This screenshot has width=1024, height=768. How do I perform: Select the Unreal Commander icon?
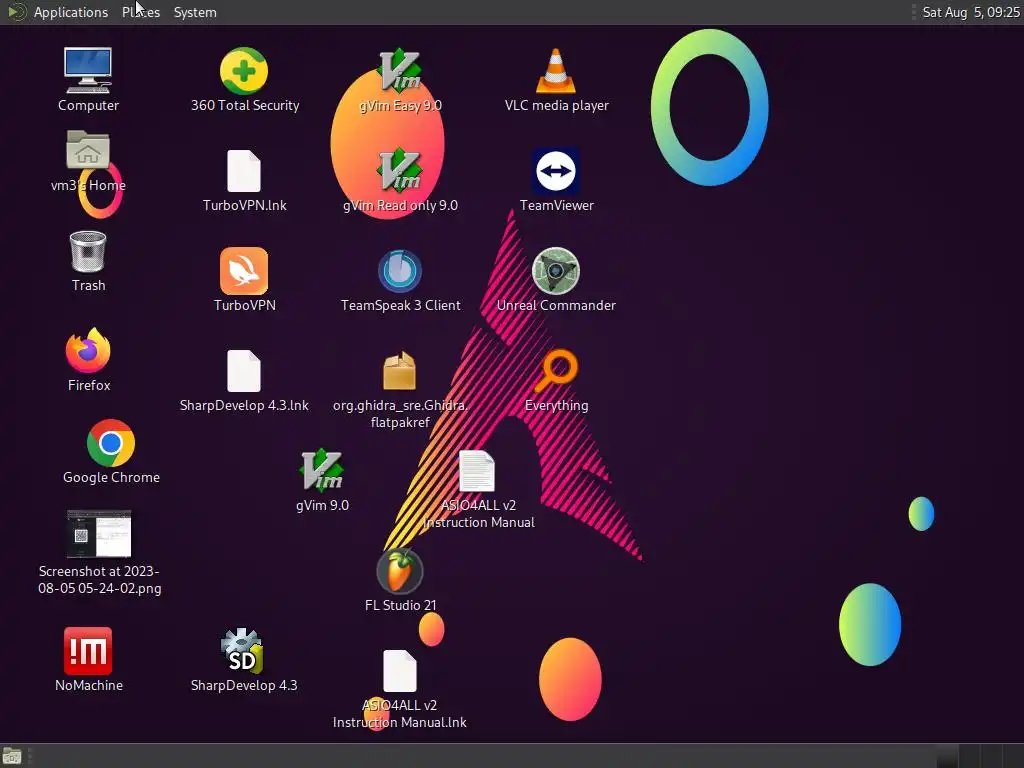tap(556, 271)
